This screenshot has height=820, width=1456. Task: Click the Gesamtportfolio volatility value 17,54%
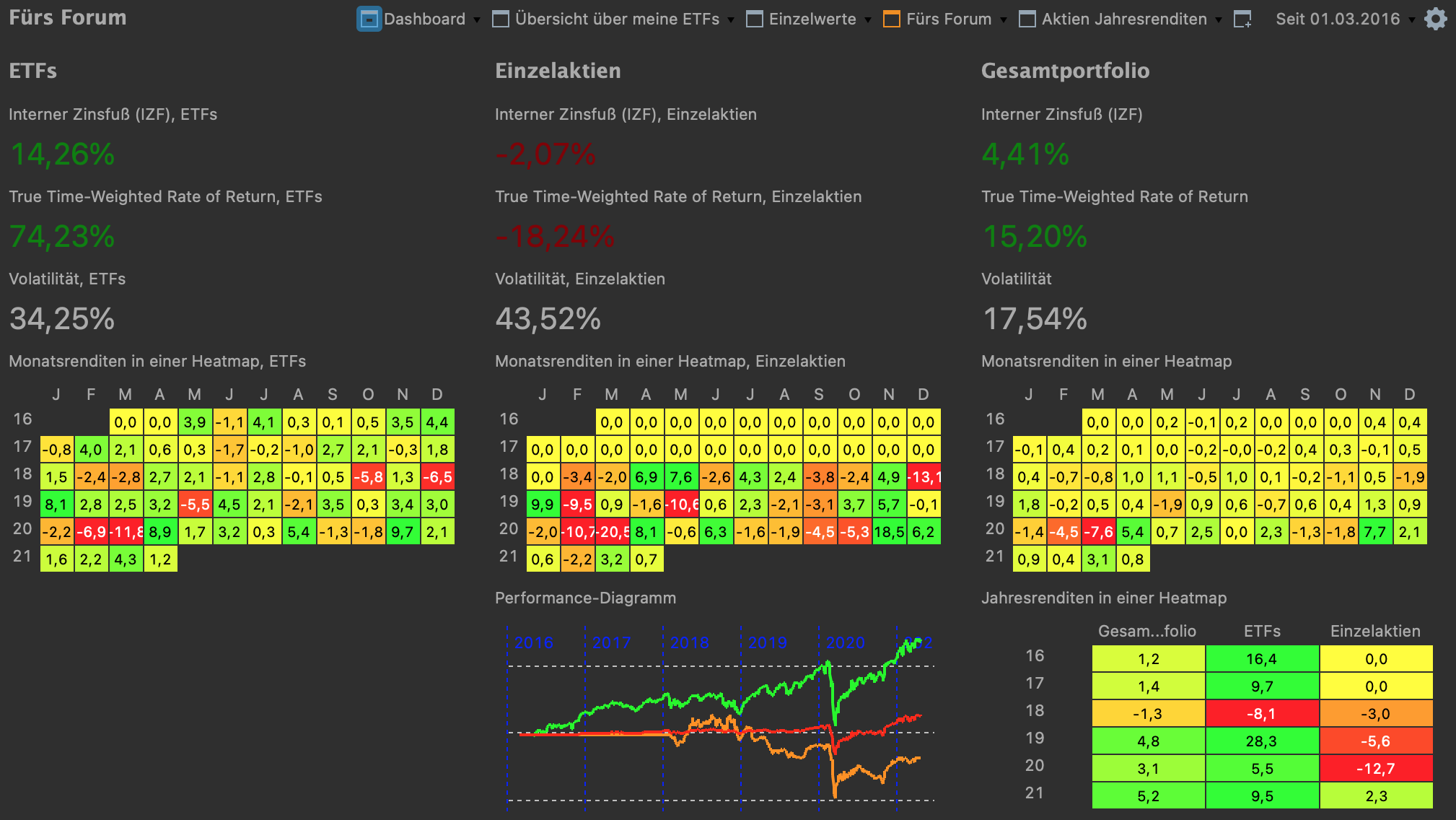click(x=1035, y=319)
